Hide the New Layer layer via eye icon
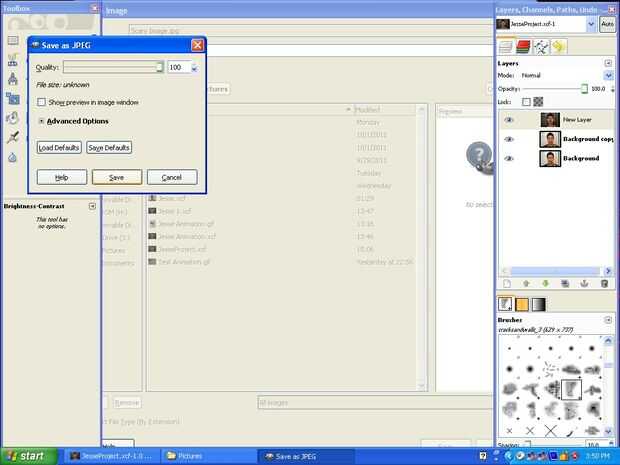The height and width of the screenshot is (465, 620). click(509, 120)
